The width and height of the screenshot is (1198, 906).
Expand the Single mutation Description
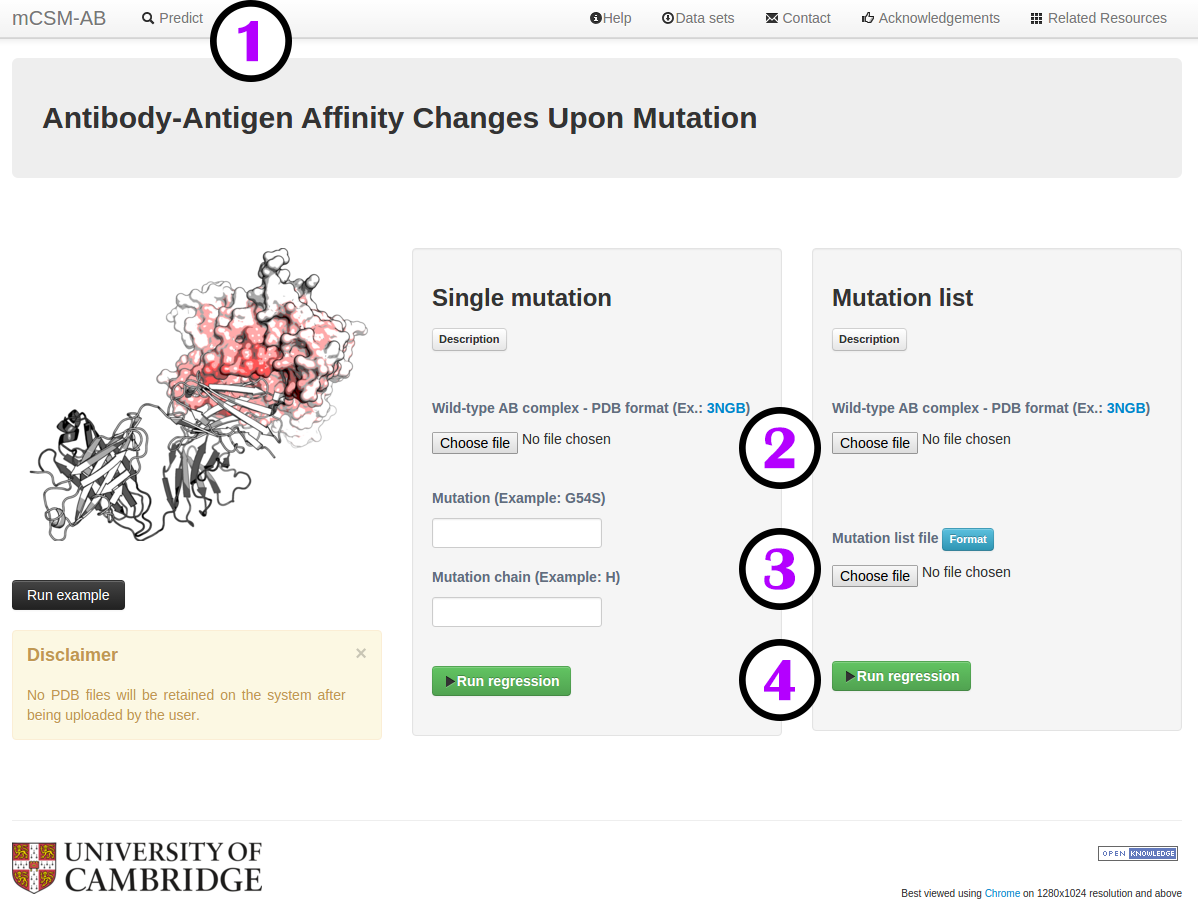click(x=469, y=339)
